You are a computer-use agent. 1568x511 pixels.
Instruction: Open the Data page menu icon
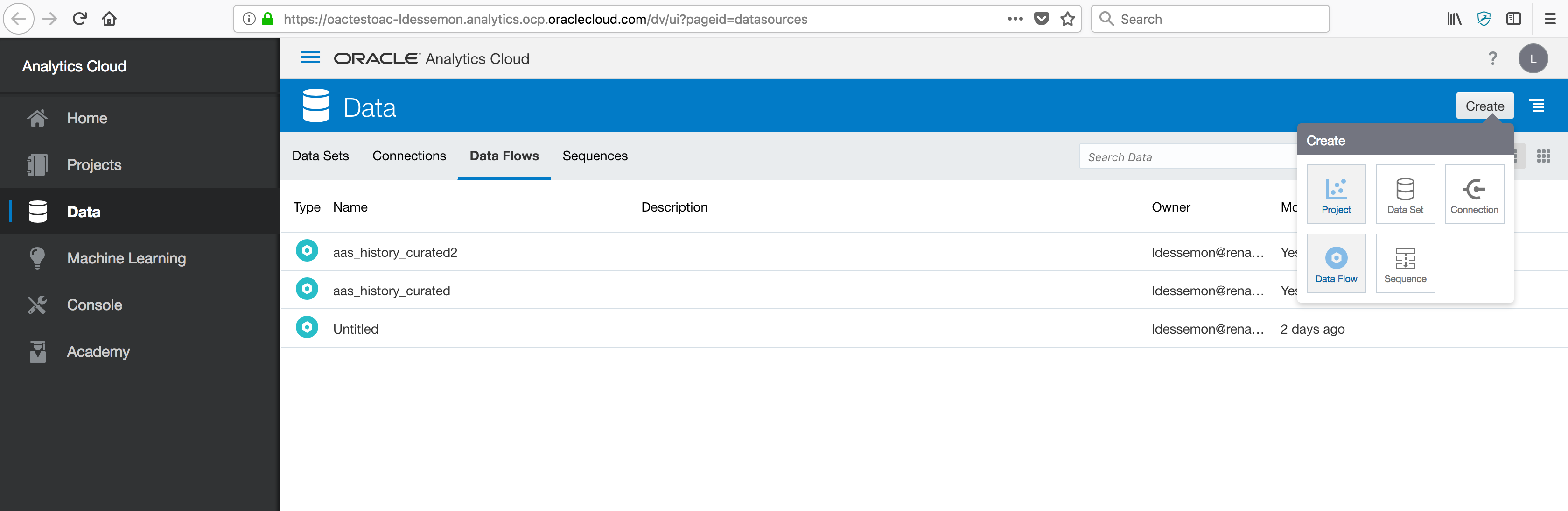(1538, 106)
